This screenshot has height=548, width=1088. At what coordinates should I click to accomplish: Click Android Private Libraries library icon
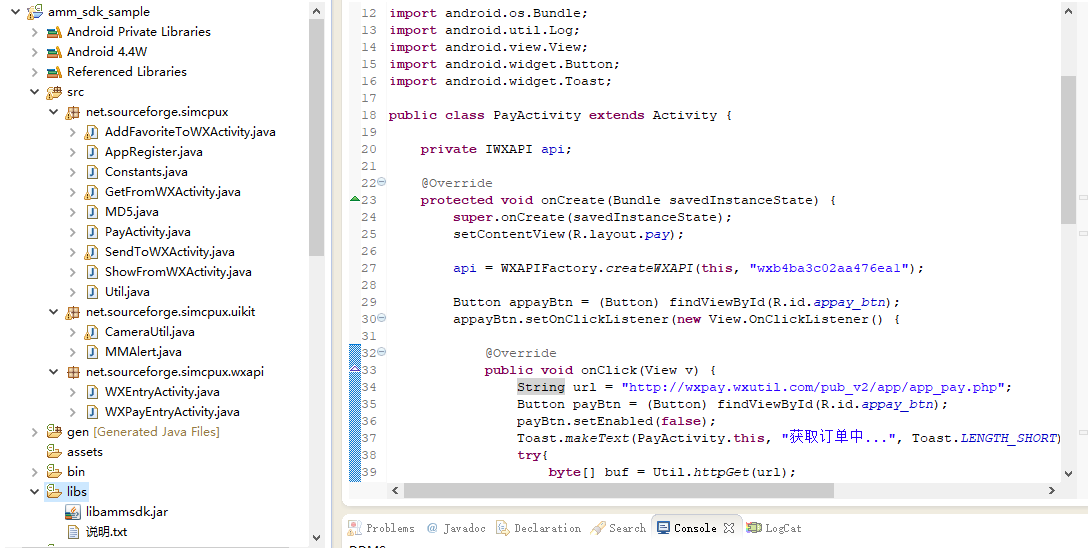[x=54, y=32]
